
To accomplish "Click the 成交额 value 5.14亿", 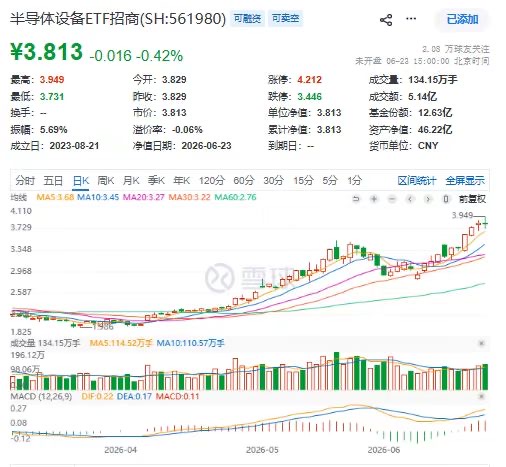I will 423,97.
